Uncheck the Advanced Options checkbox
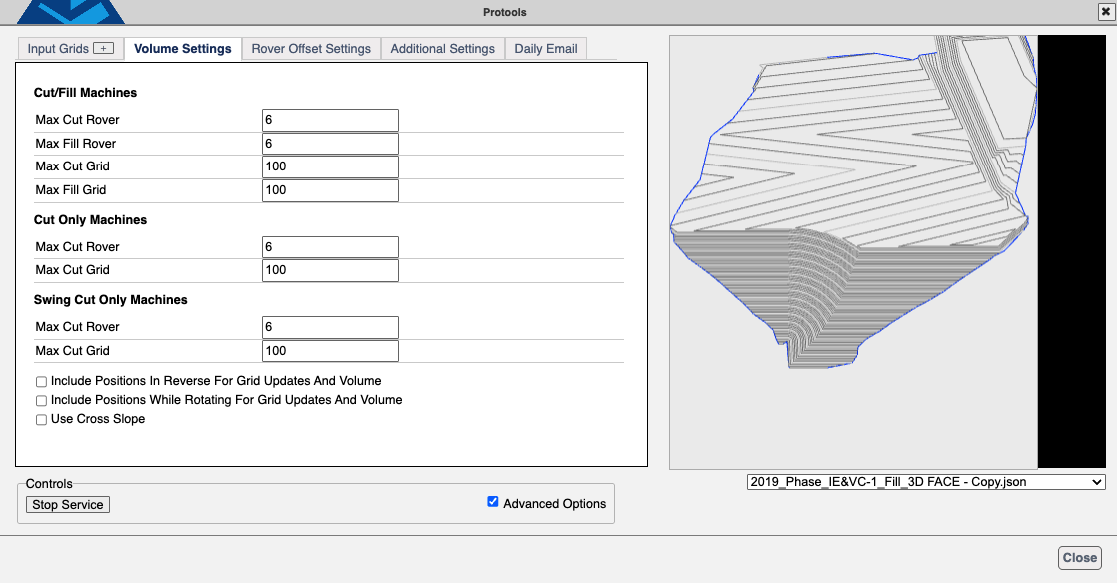 tap(492, 502)
